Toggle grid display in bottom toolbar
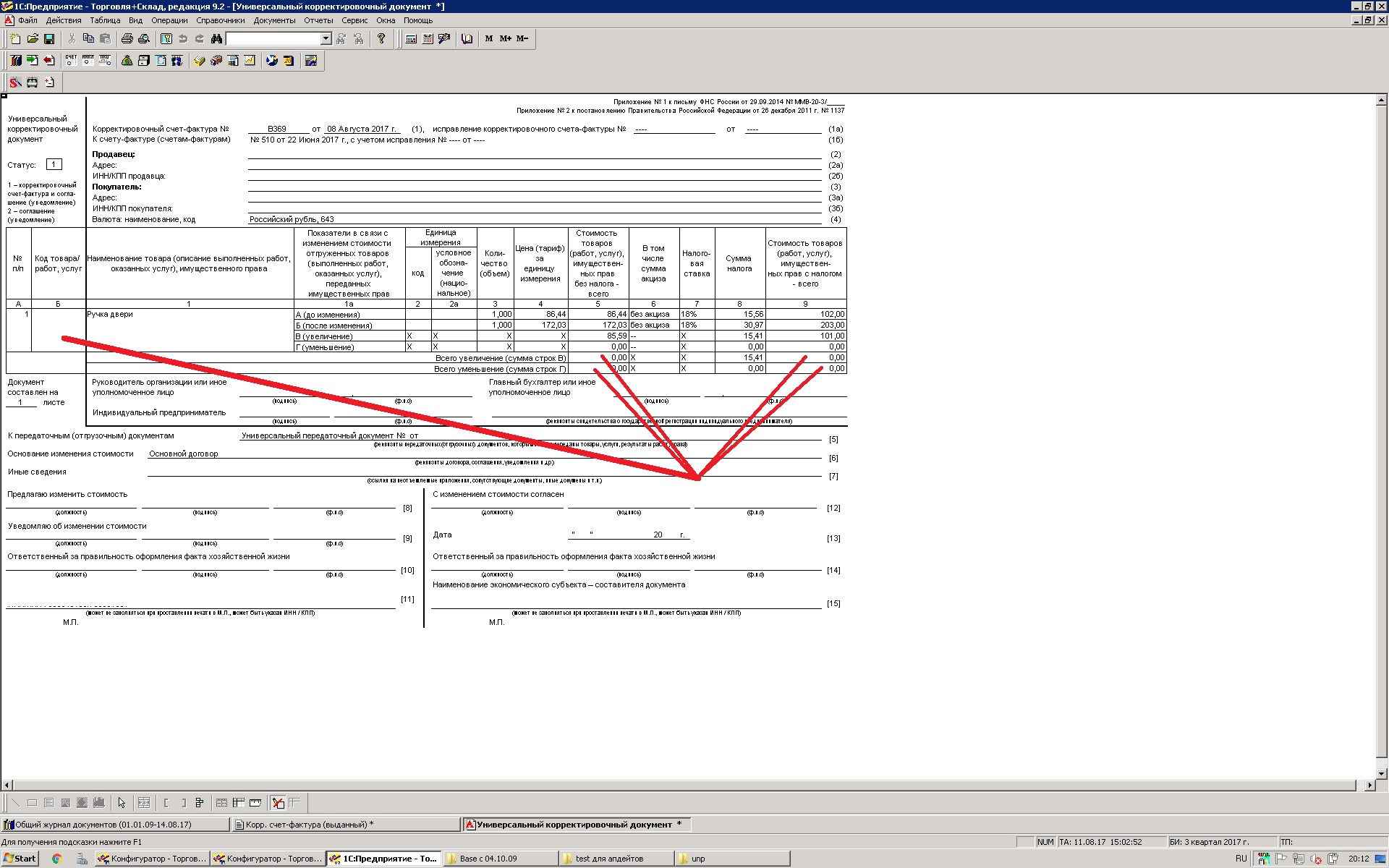1389x868 pixels. pos(221,803)
